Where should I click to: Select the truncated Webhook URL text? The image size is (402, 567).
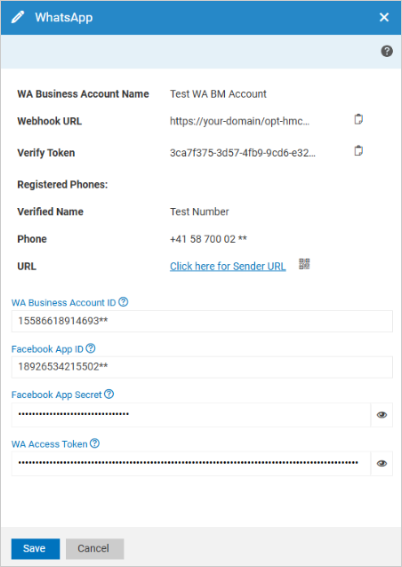240,121
